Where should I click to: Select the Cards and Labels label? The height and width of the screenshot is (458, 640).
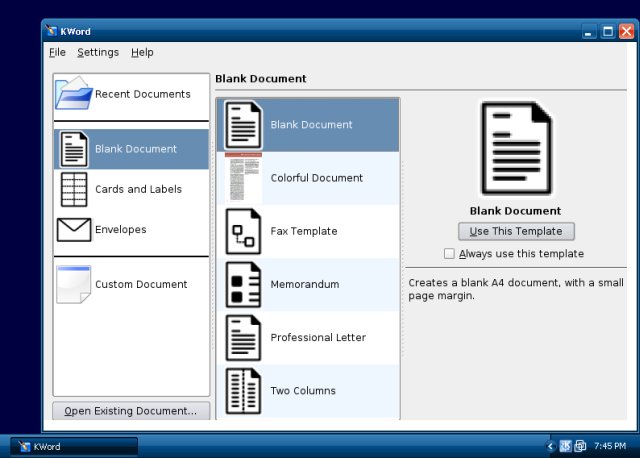pyautogui.click(x=138, y=189)
